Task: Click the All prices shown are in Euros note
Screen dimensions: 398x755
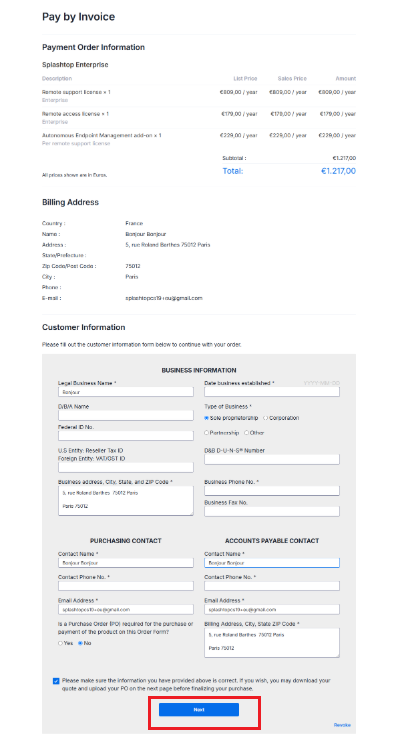Action: click(x=75, y=175)
